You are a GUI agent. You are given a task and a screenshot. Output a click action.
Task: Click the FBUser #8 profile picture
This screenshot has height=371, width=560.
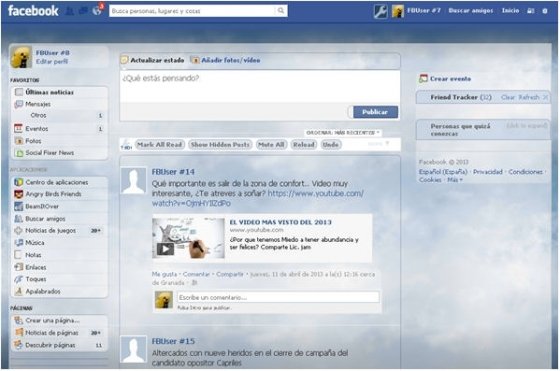pyautogui.click(x=21, y=57)
